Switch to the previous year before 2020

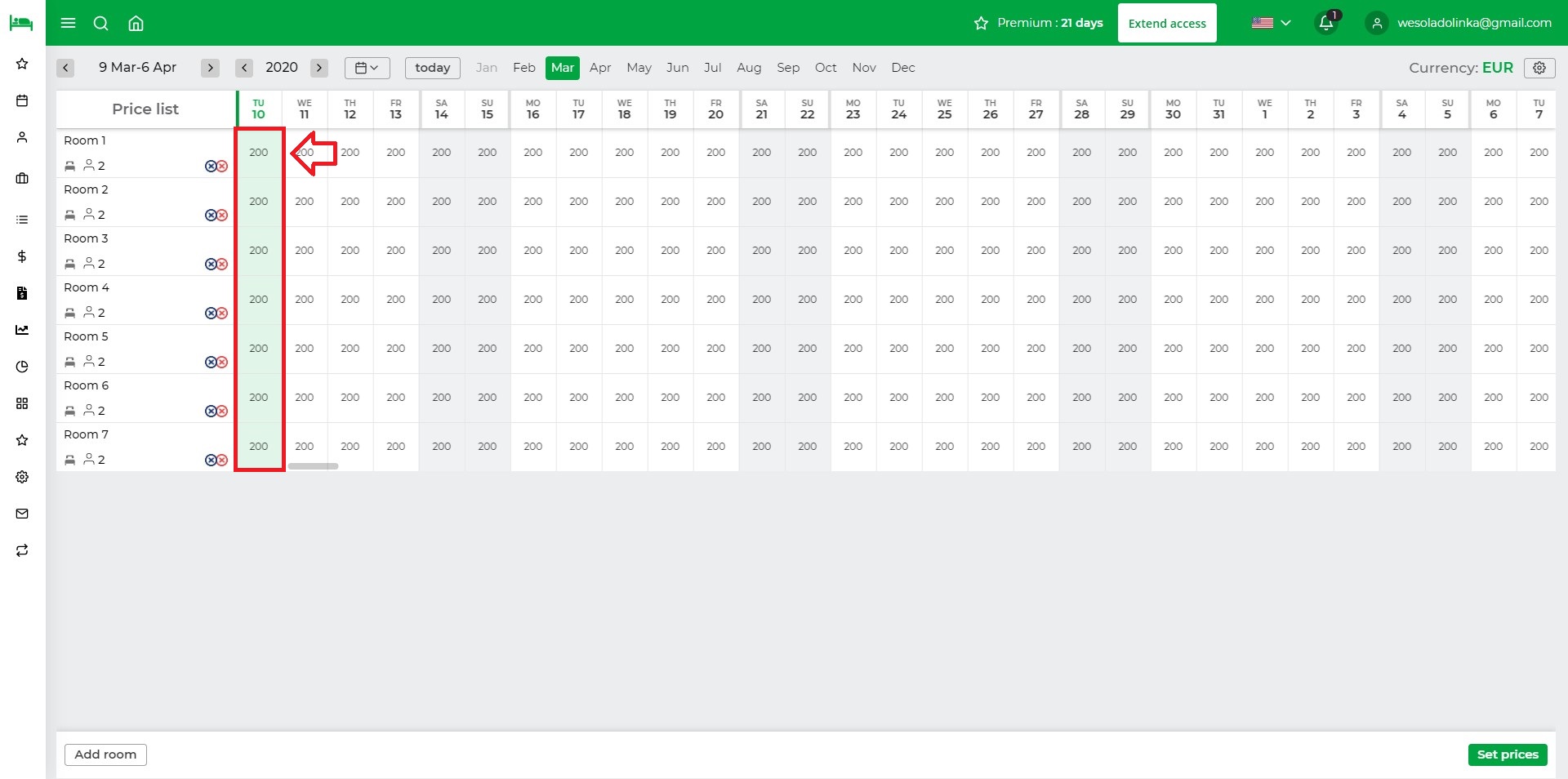click(x=244, y=68)
